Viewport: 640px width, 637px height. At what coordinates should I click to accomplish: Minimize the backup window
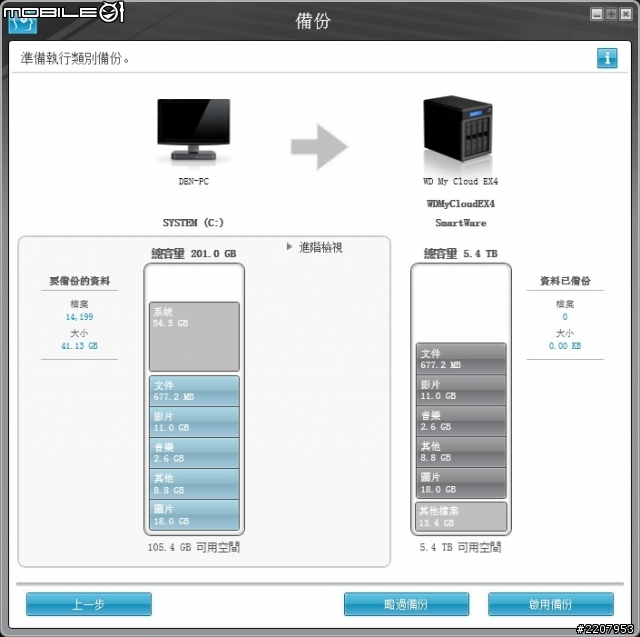[x=597, y=14]
